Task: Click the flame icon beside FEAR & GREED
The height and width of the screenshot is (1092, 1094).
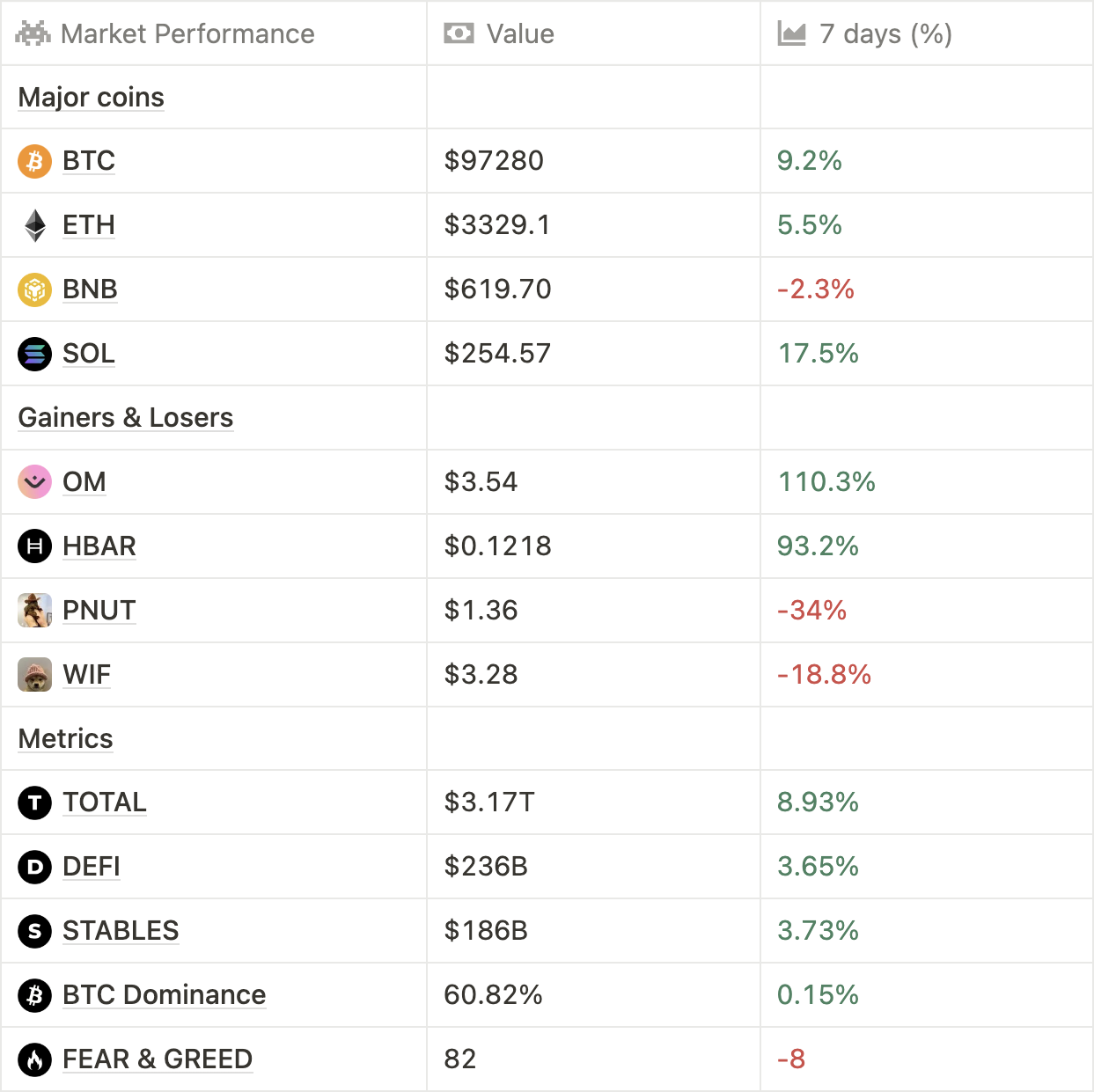Action: point(35,1059)
